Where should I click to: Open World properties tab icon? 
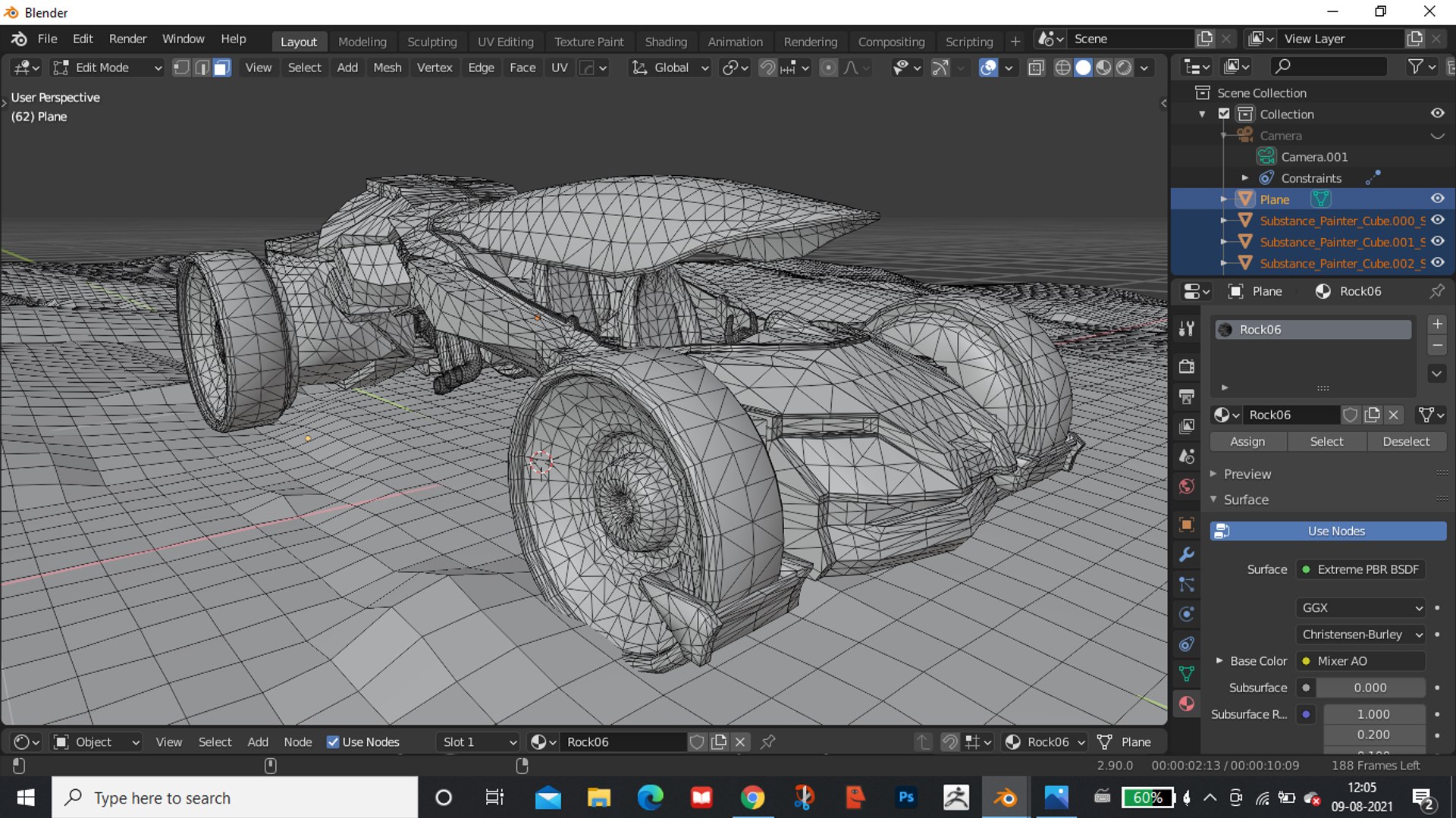point(1187,486)
